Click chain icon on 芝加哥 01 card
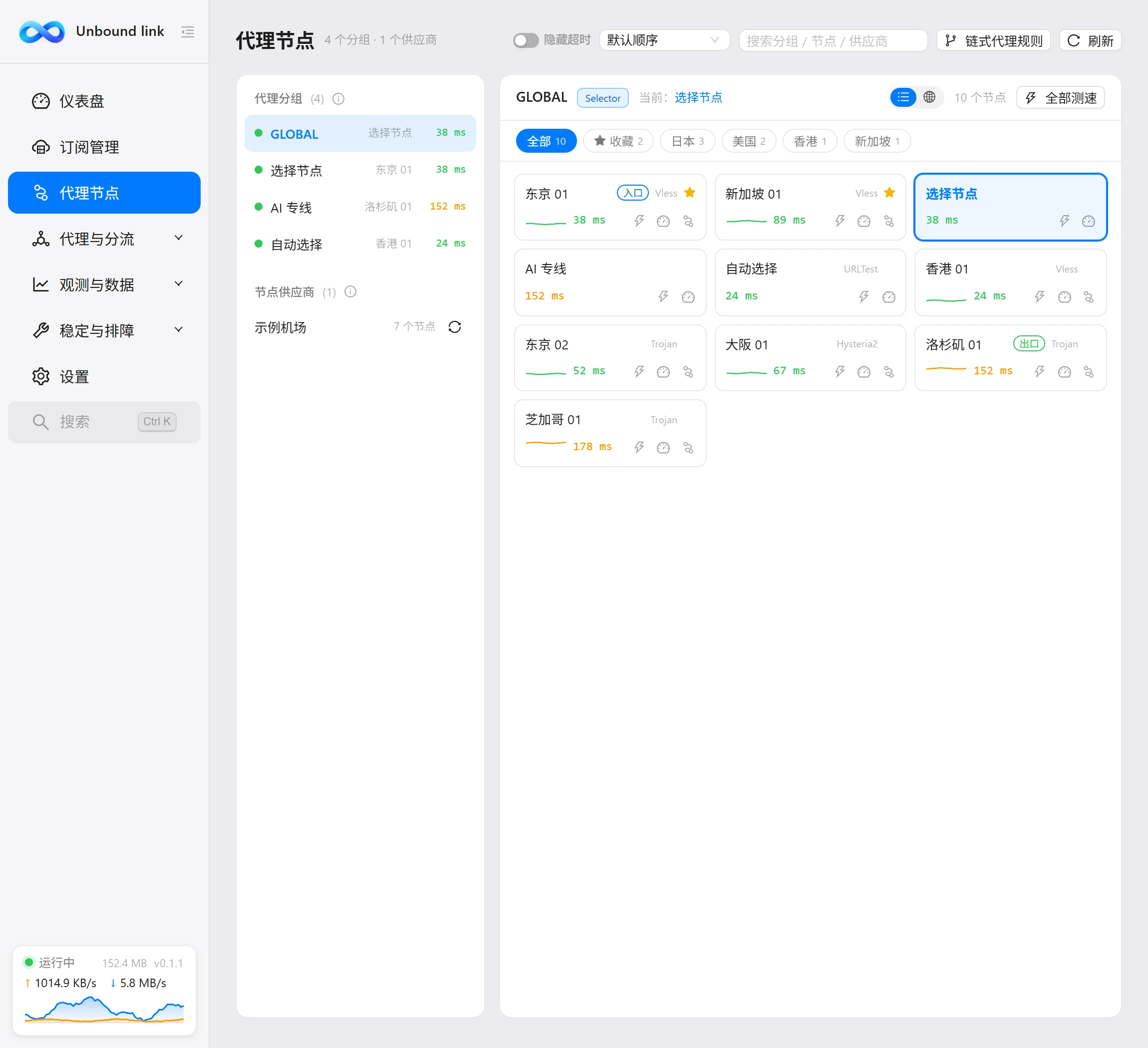The width and height of the screenshot is (1148, 1048). [x=688, y=448]
